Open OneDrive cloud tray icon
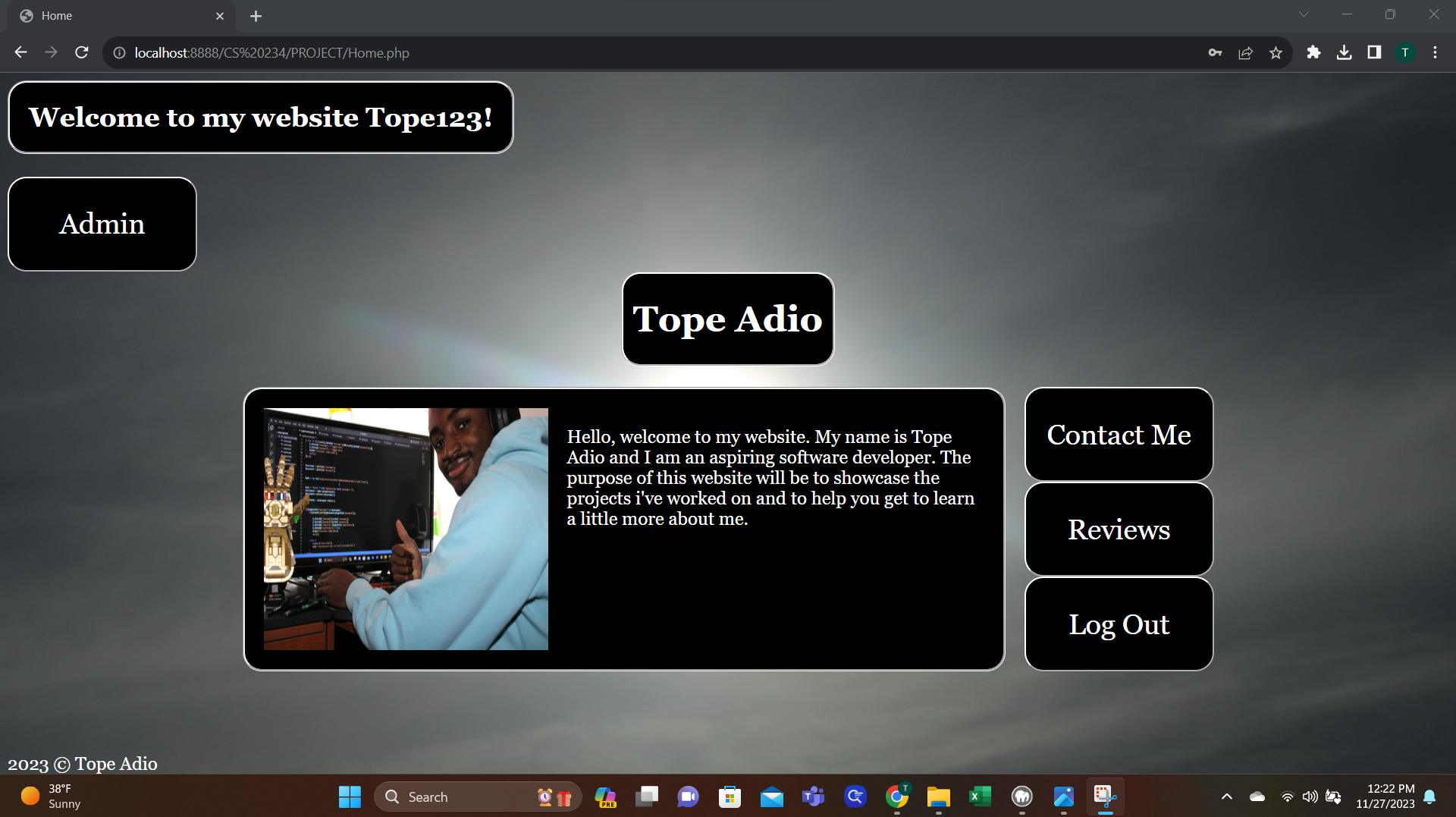 click(x=1257, y=797)
